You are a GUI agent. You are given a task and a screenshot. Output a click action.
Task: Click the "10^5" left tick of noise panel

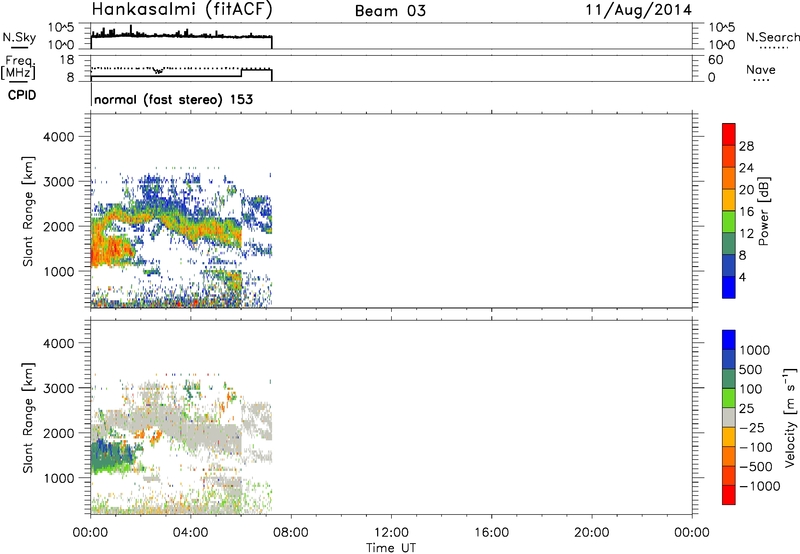pos(61,27)
